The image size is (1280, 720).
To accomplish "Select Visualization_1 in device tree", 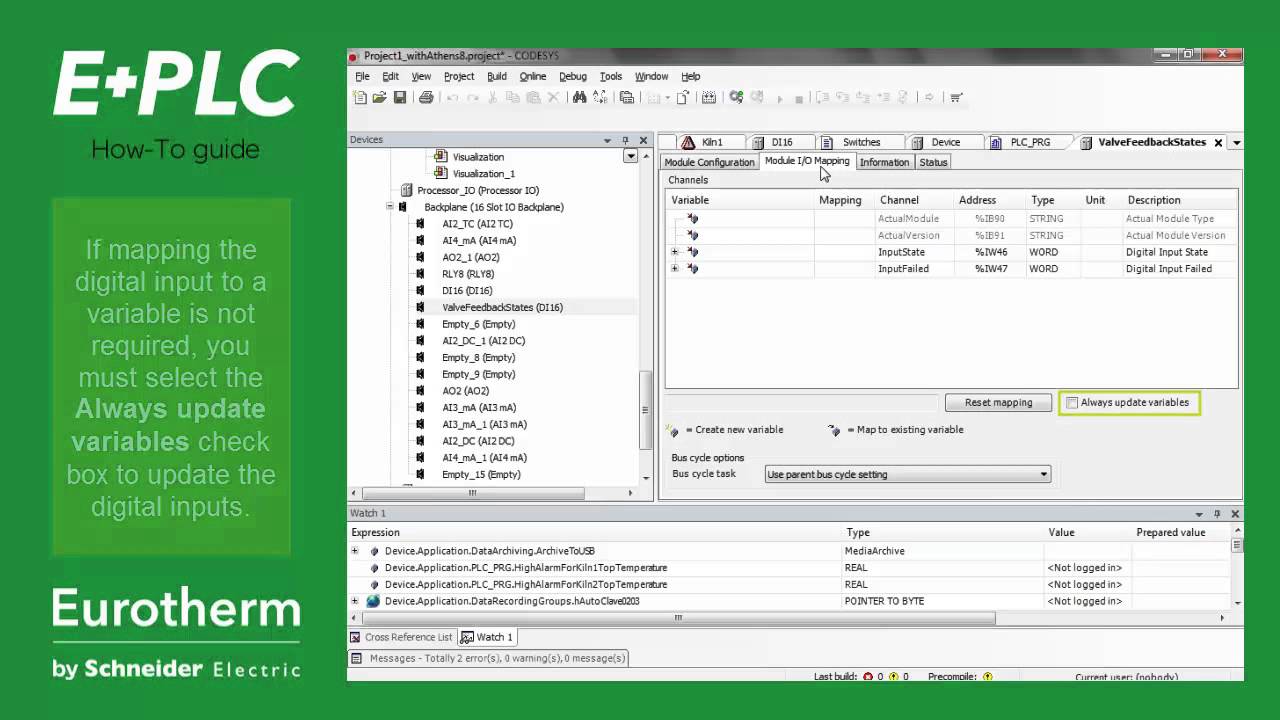I will (x=483, y=174).
